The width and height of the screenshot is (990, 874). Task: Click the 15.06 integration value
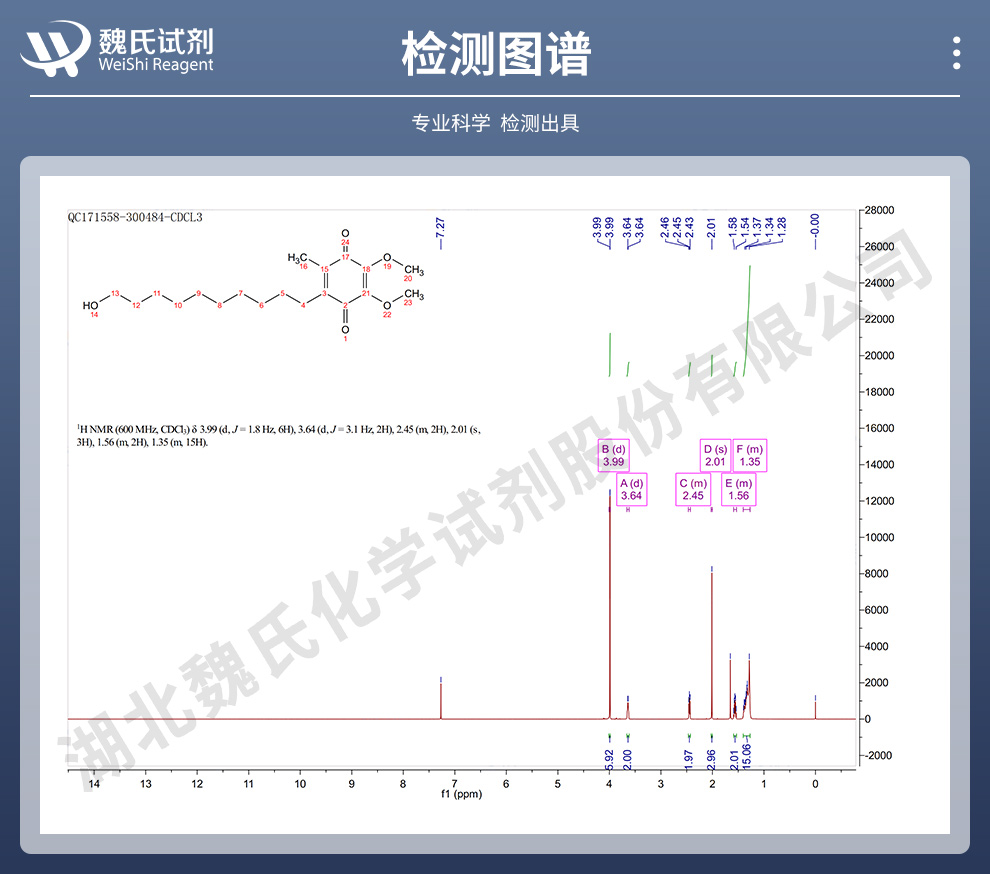click(x=746, y=756)
